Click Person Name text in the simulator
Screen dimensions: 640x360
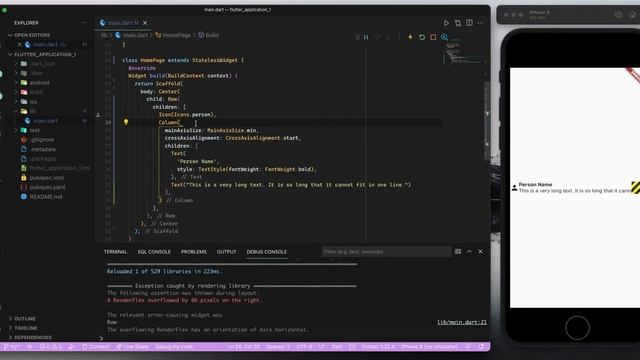(x=535, y=184)
